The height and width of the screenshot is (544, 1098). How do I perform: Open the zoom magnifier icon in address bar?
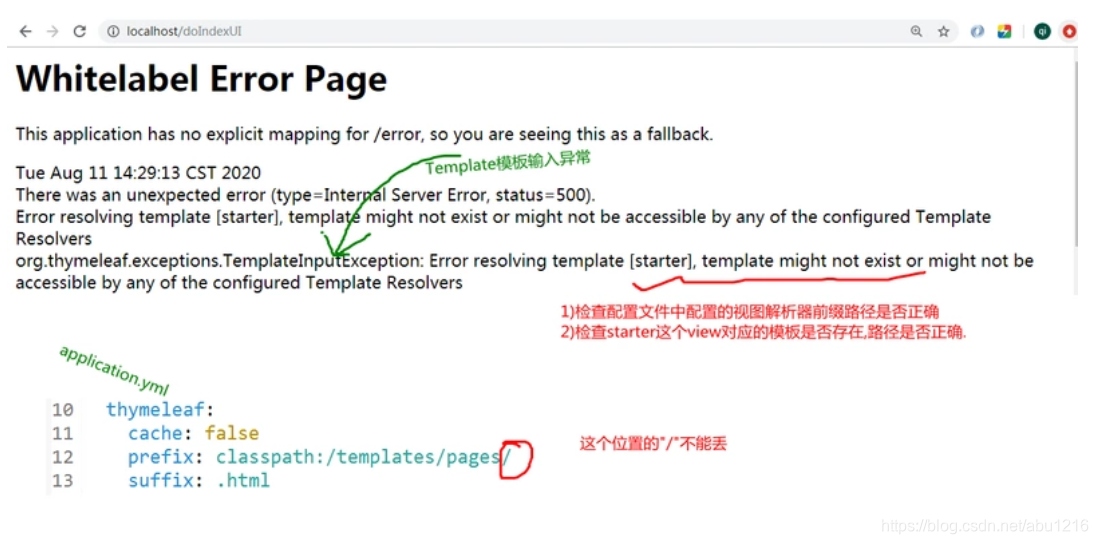[916, 32]
